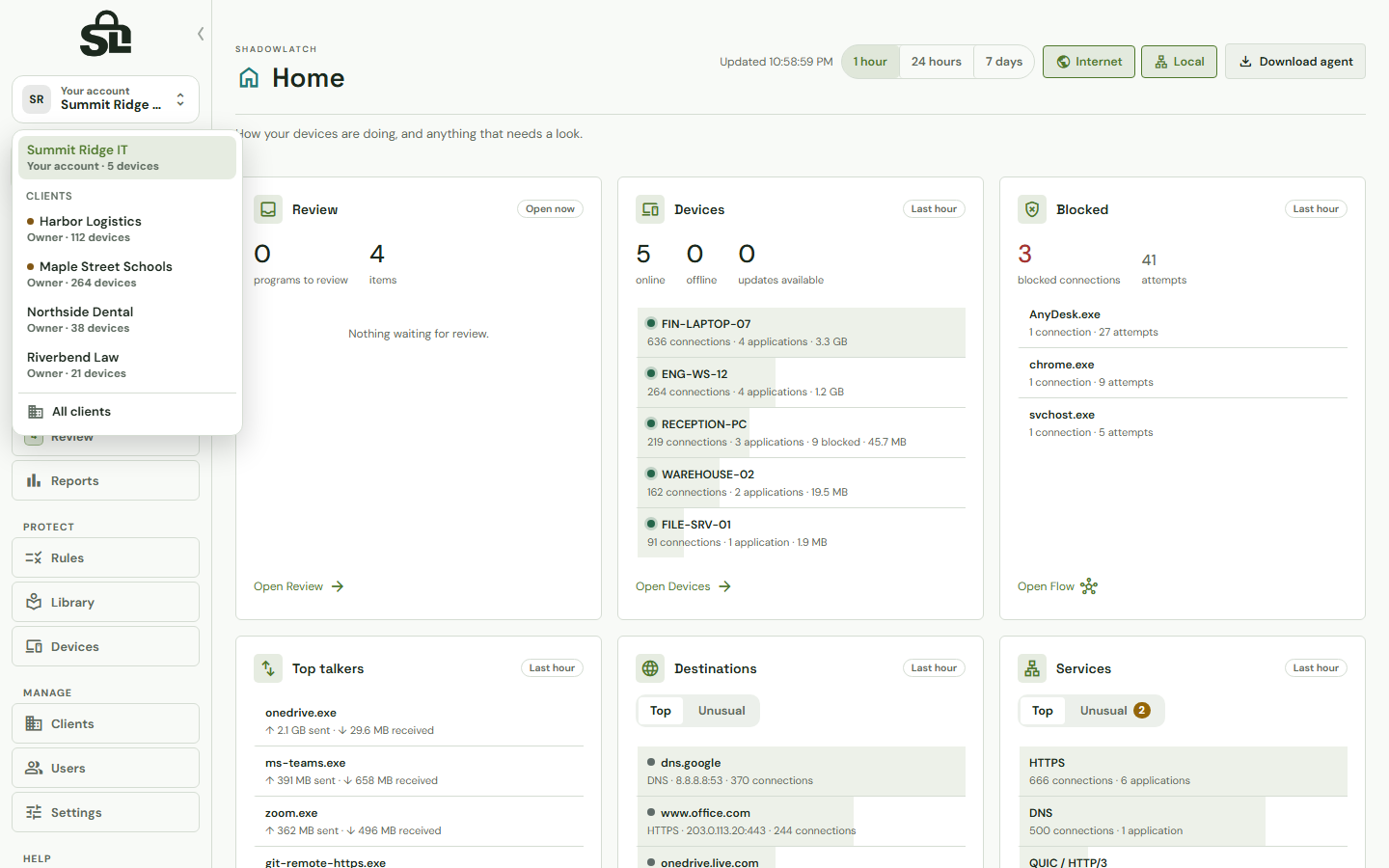Screen dimensions: 1389x868
Task: Click the Top talkers arrows icon
Action: click(268, 668)
